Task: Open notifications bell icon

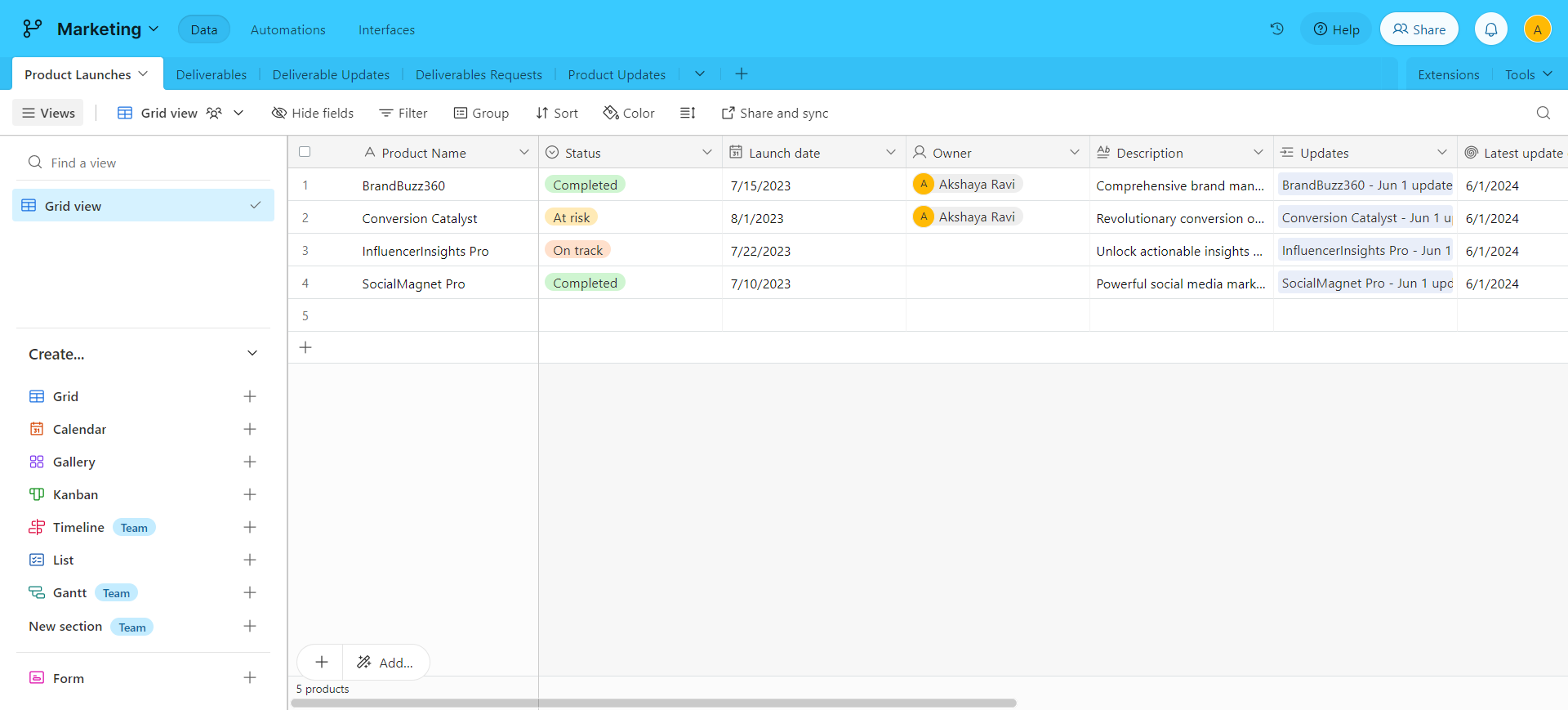Action: point(1490,29)
